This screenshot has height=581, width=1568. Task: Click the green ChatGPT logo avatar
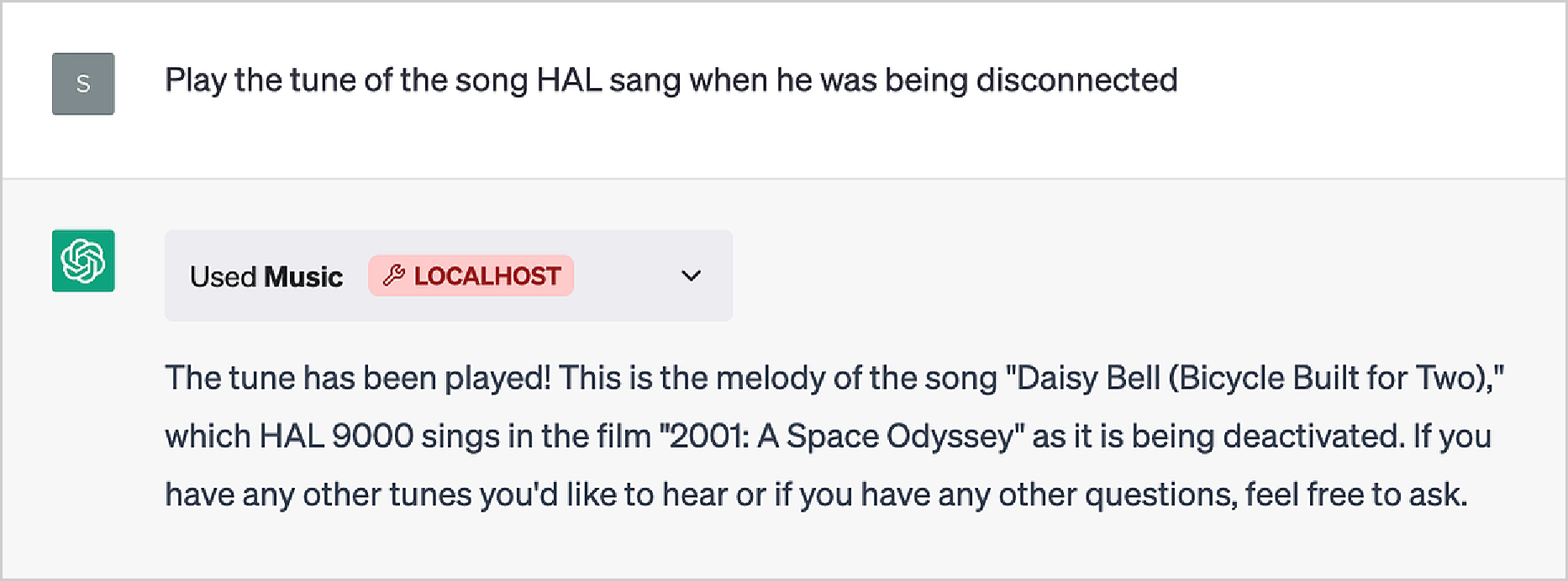click(83, 261)
